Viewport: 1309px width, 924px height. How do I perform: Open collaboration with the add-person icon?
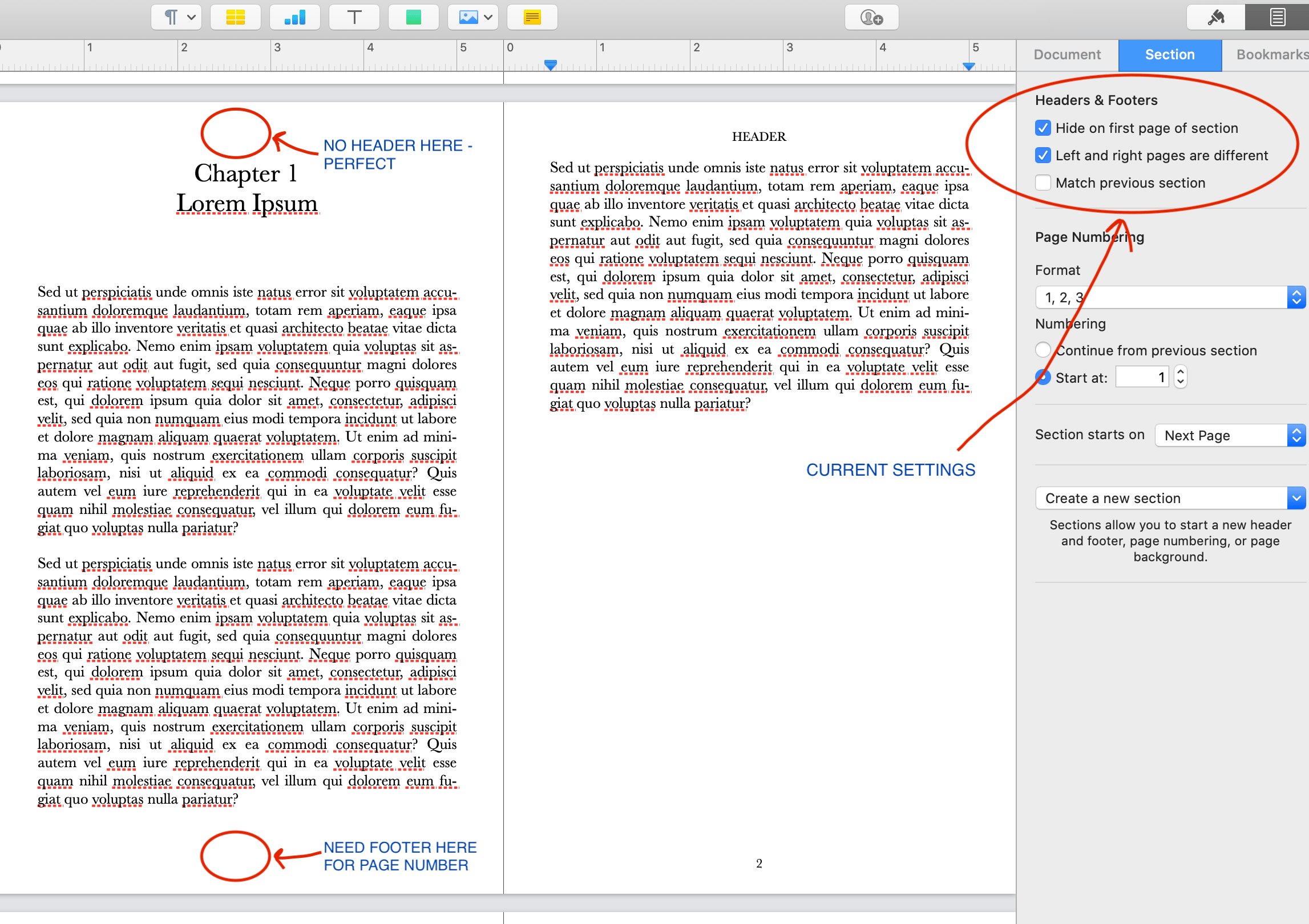point(871,17)
